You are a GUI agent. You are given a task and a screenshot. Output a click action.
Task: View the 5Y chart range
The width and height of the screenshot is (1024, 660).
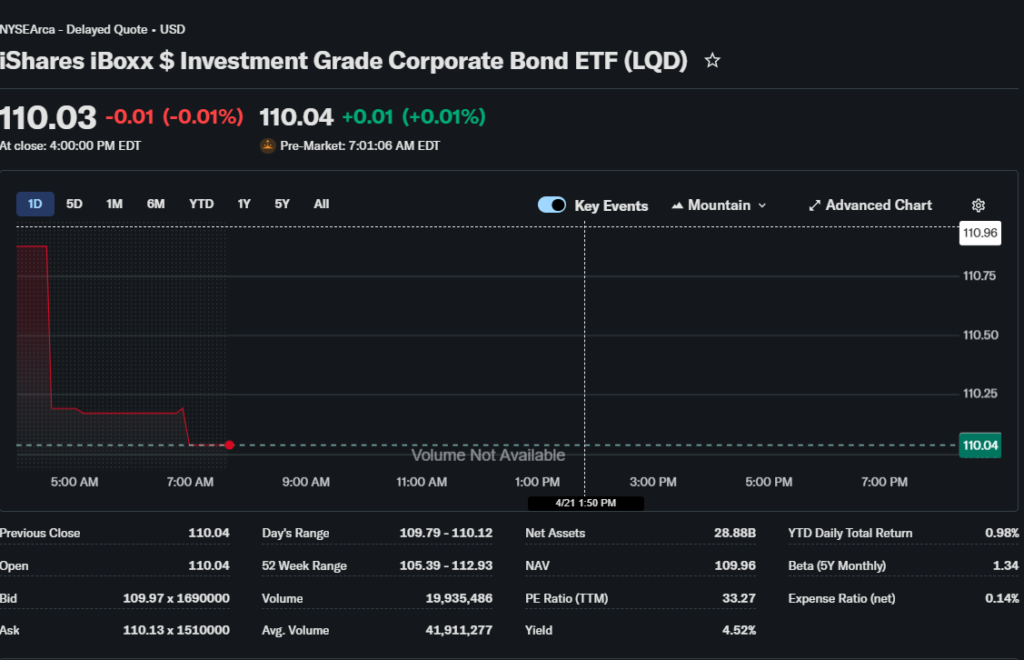coord(282,204)
